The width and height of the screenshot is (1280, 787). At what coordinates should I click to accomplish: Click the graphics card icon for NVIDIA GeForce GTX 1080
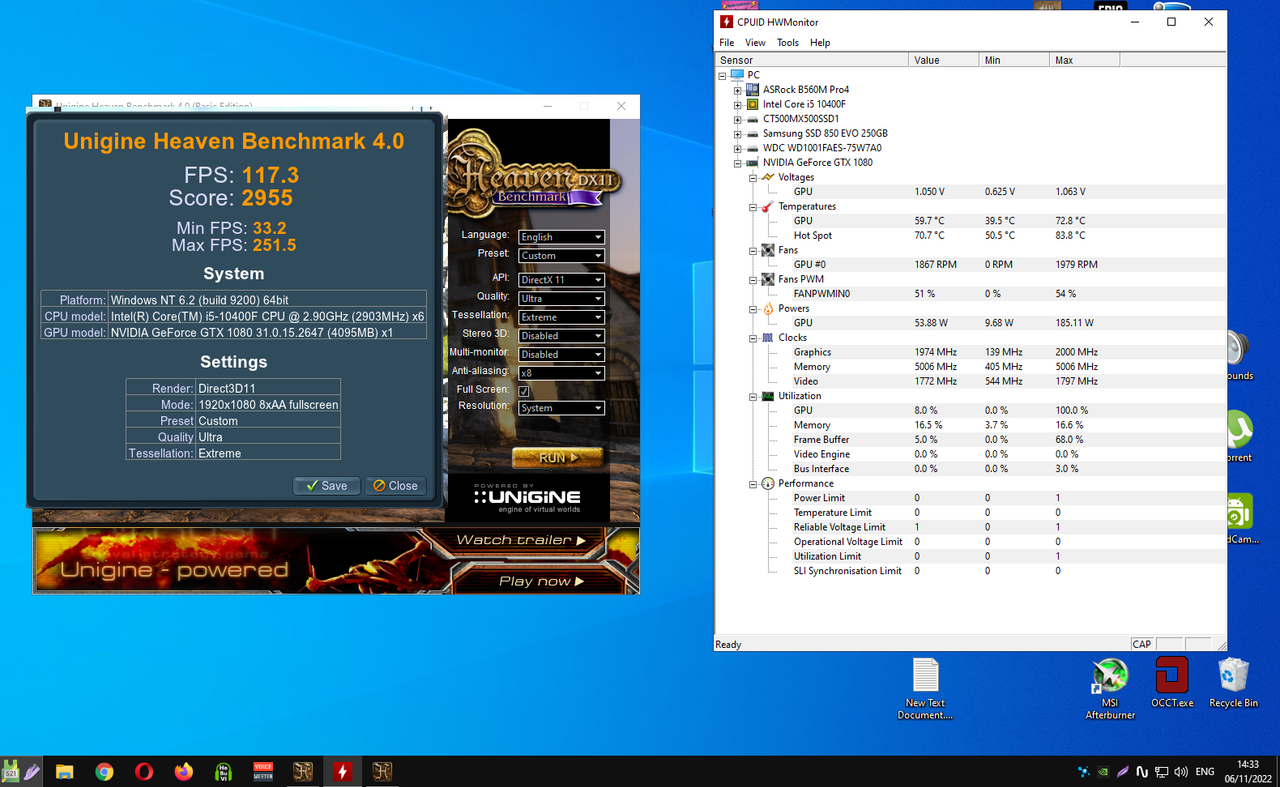pos(753,162)
